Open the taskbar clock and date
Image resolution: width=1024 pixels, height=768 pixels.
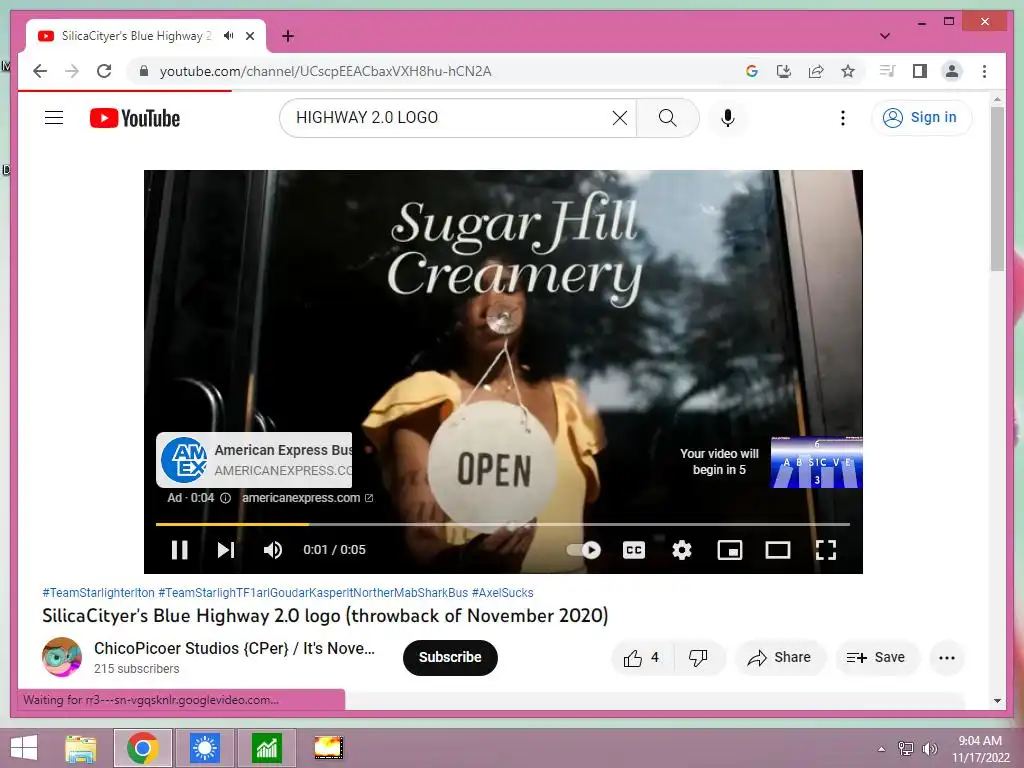pos(980,749)
